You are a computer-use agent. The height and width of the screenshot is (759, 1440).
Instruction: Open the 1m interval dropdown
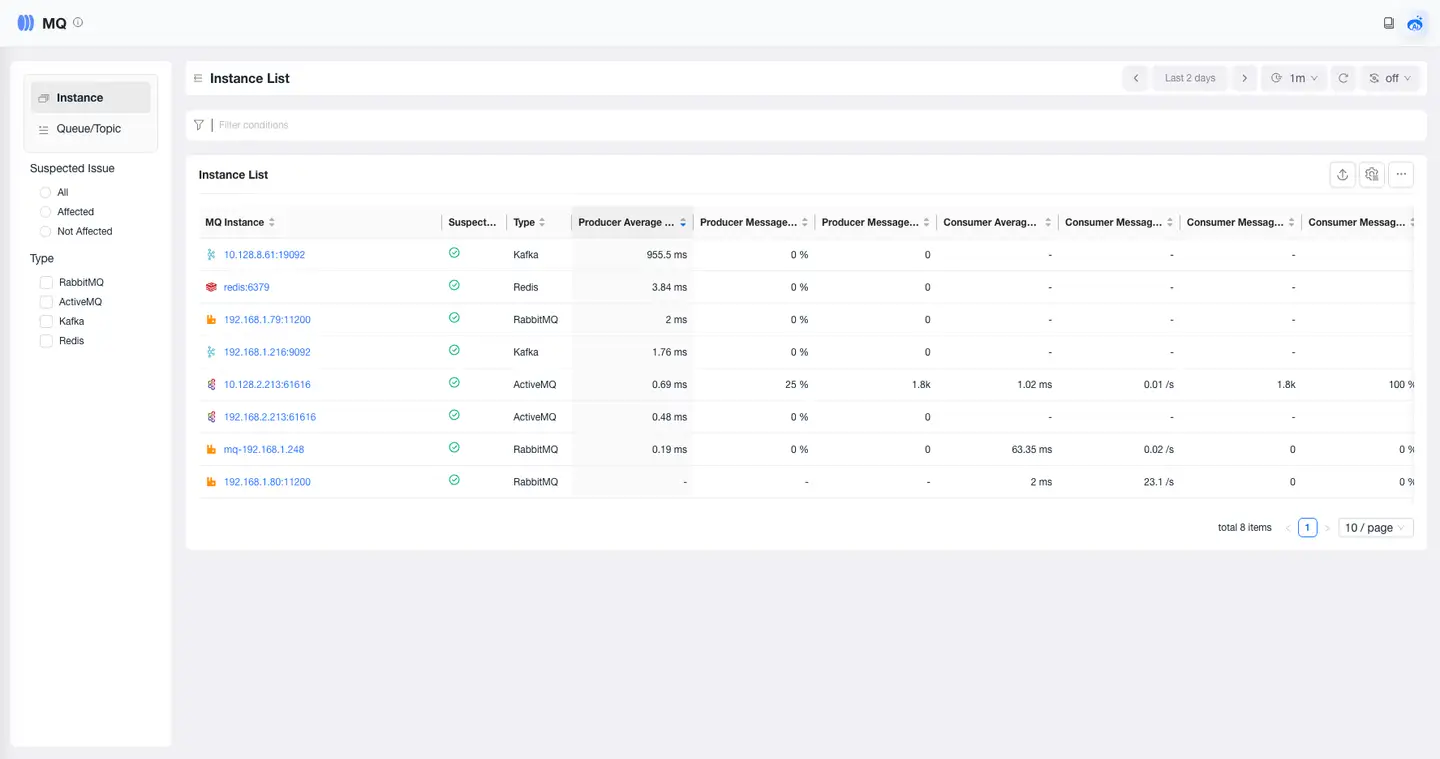[1294, 78]
